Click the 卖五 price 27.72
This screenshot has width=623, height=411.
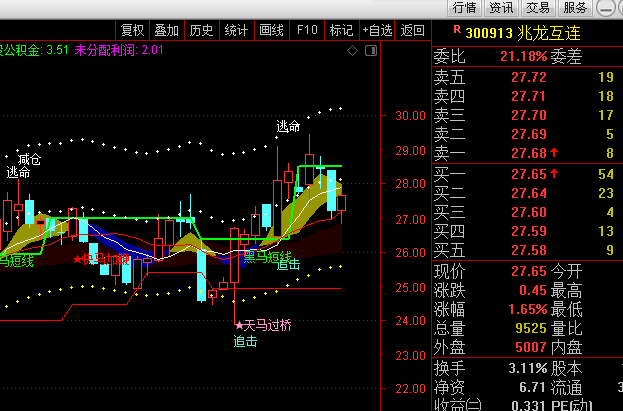click(x=529, y=77)
